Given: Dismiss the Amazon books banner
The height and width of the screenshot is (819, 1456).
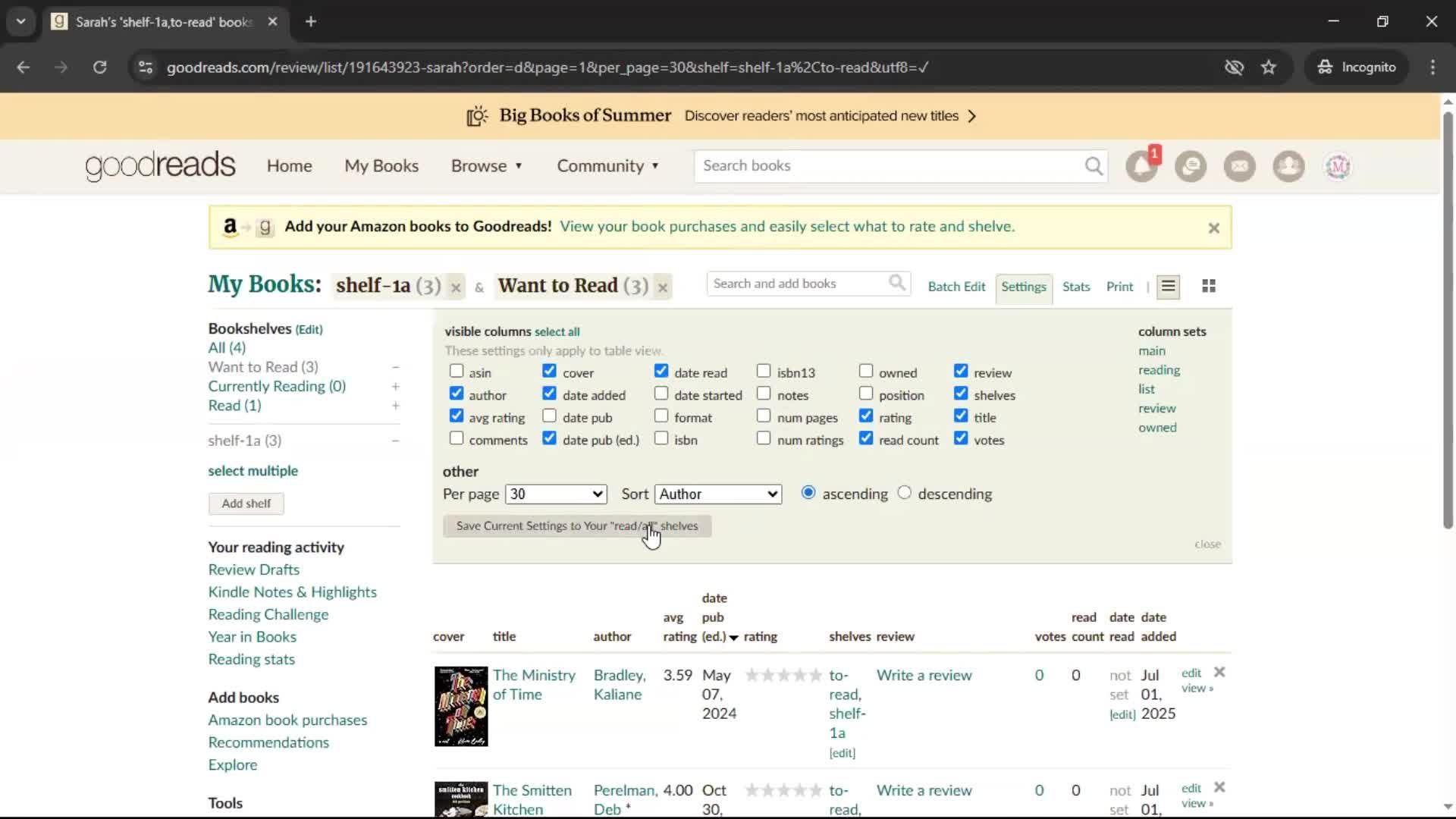Looking at the screenshot, I should [1214, 227].
